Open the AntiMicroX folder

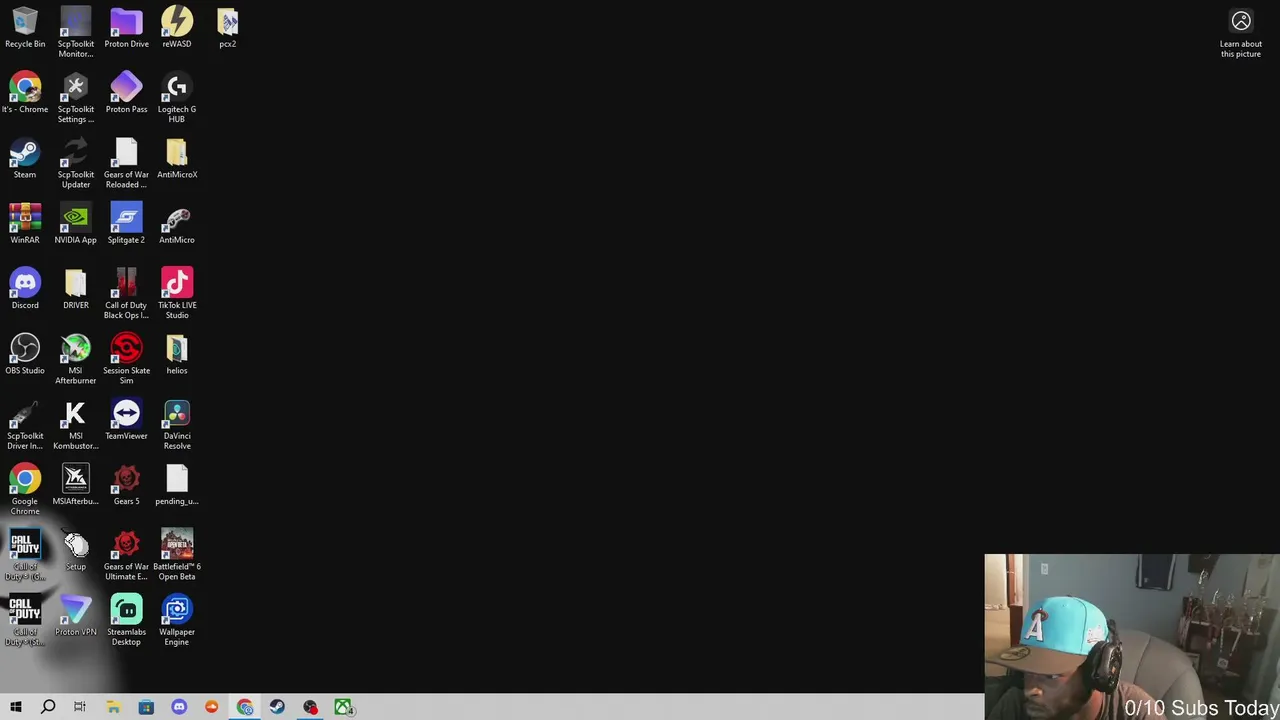pyautogui.click(x=177, y=158)
